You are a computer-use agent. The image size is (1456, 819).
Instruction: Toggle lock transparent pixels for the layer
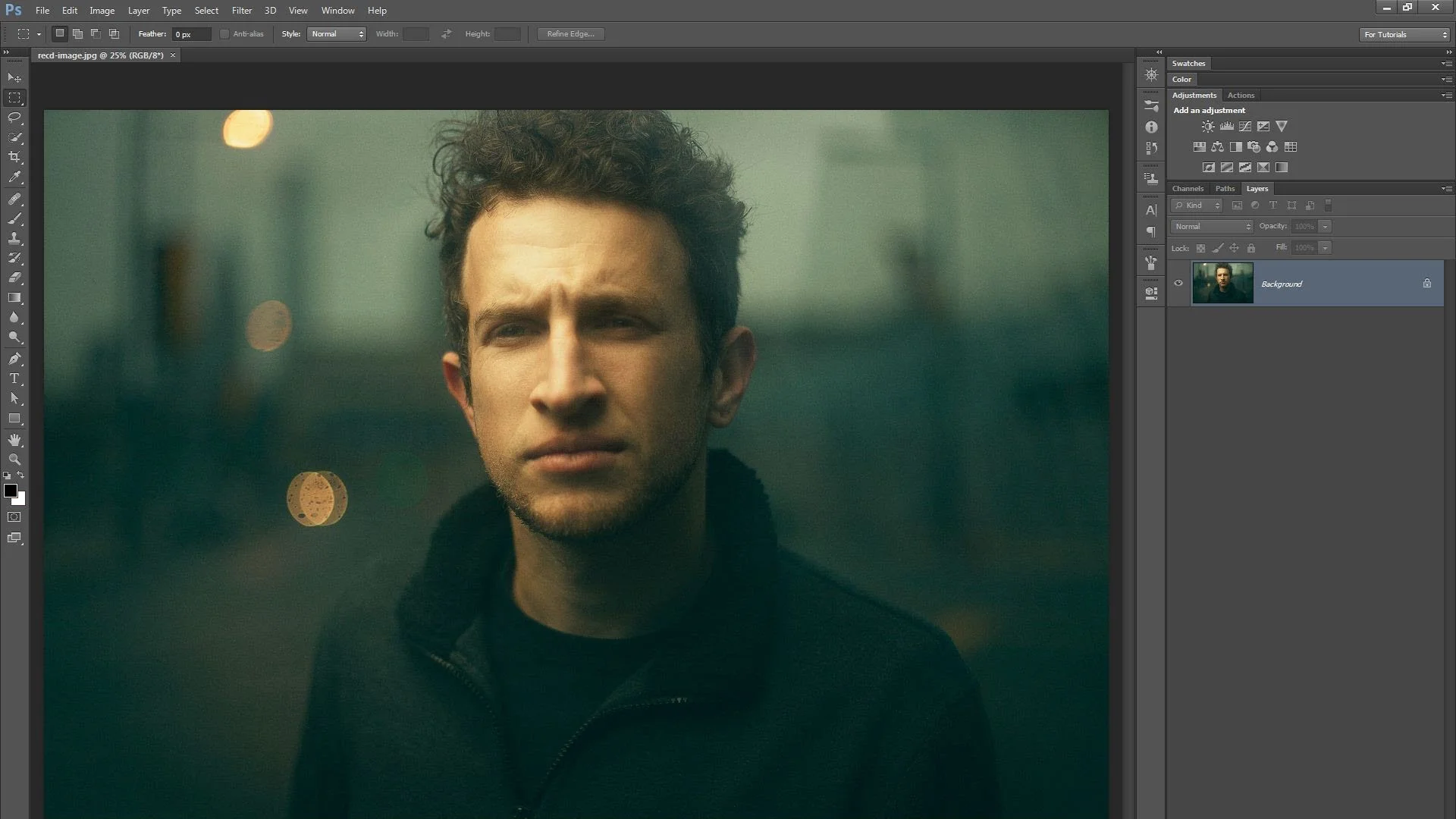[x=1201, y=248]
